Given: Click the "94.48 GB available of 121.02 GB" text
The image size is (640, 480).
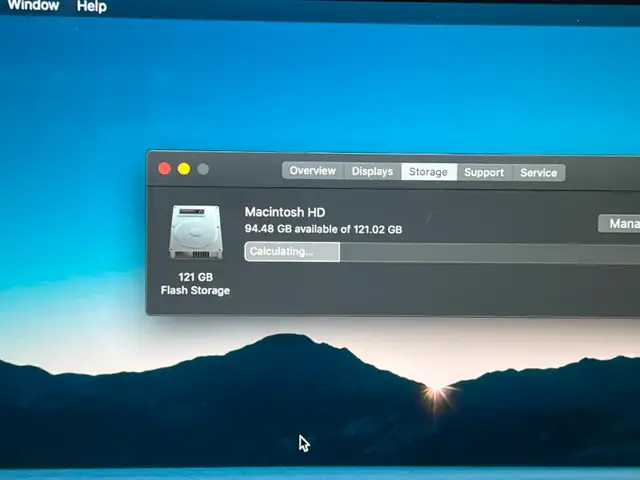Looking at the screenshot, I should point(323,229).
